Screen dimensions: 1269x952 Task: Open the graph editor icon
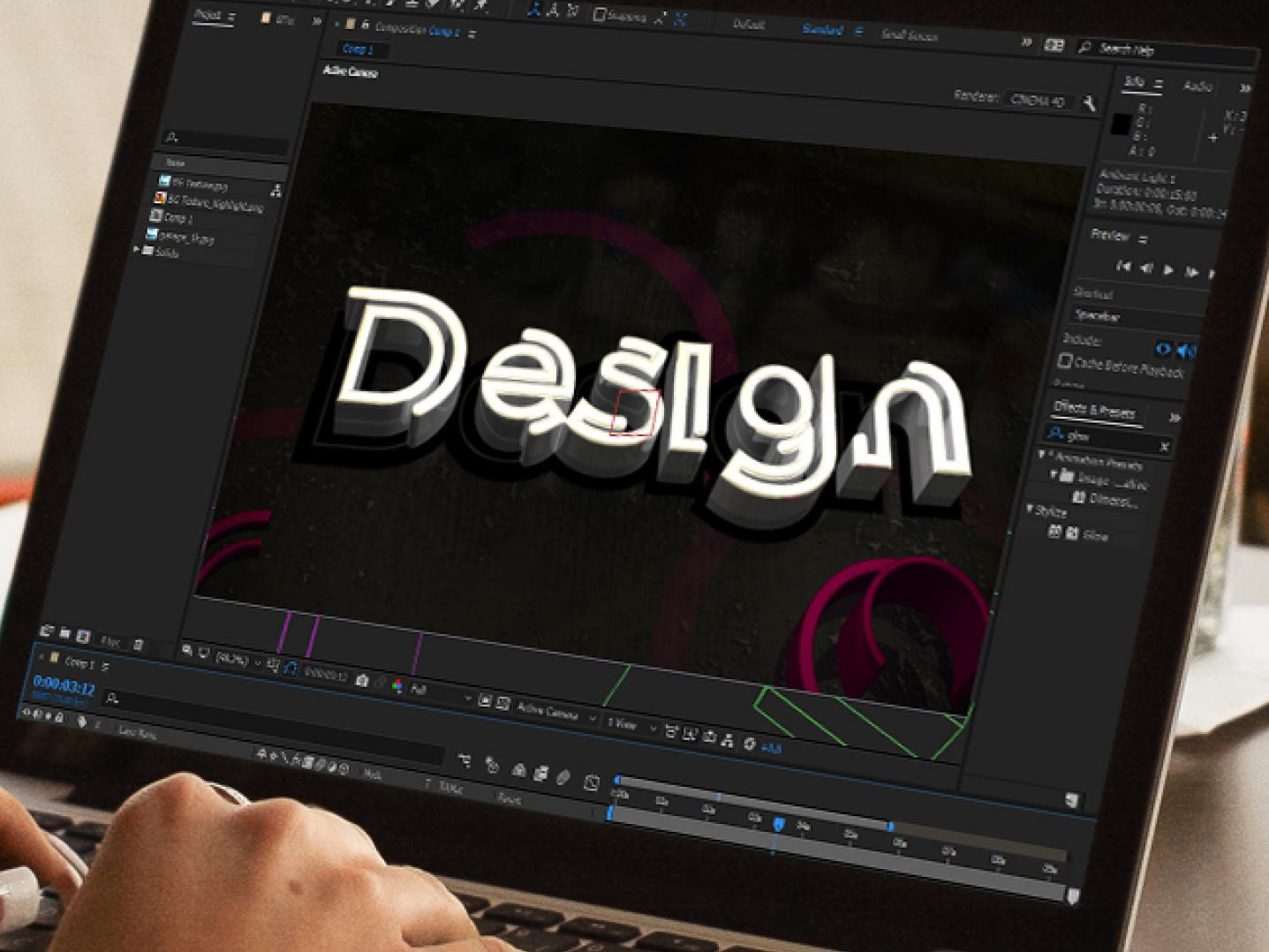pyautogui.click(x=592, y=782)
